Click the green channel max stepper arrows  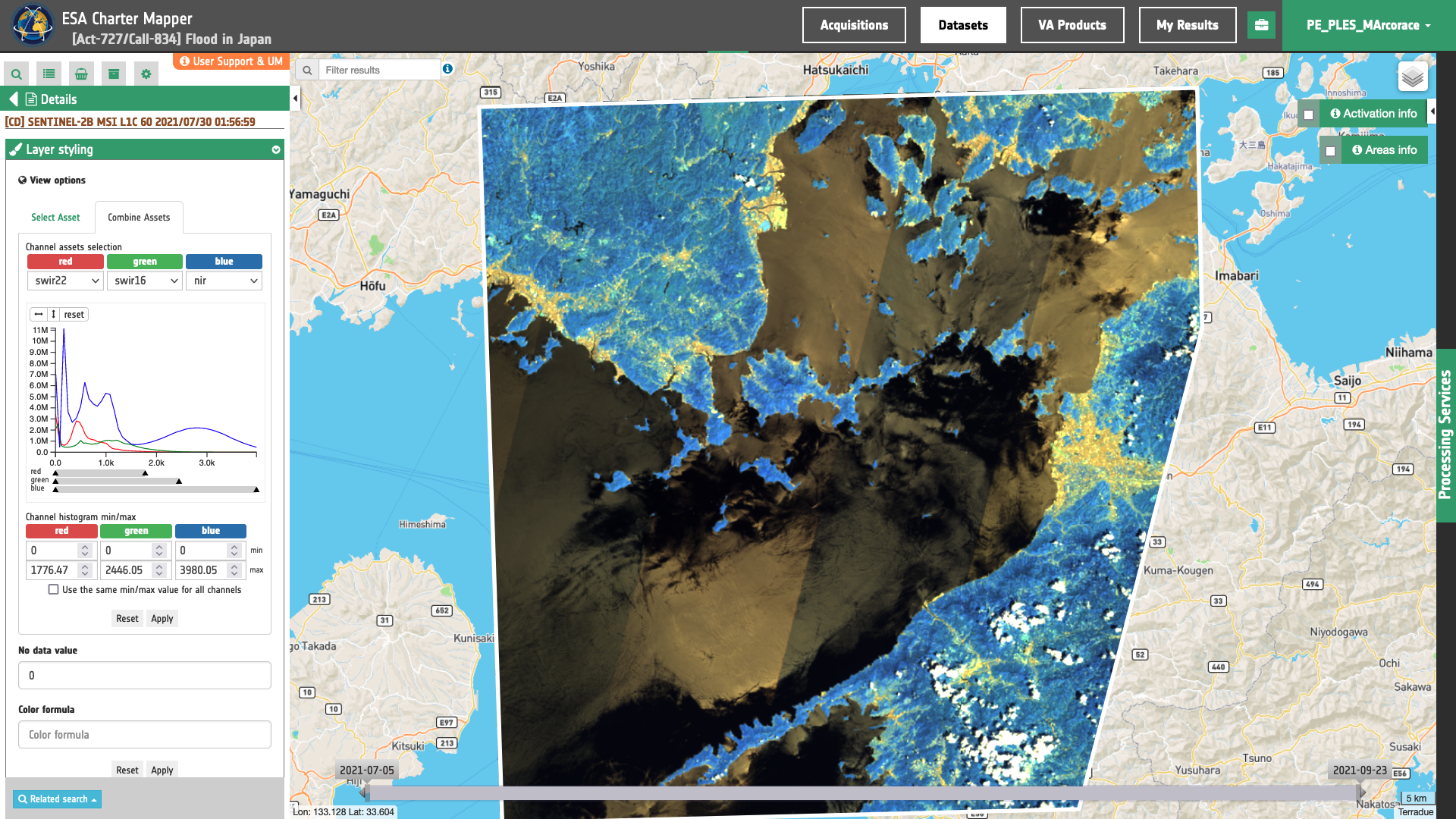(x=159, y=570)
